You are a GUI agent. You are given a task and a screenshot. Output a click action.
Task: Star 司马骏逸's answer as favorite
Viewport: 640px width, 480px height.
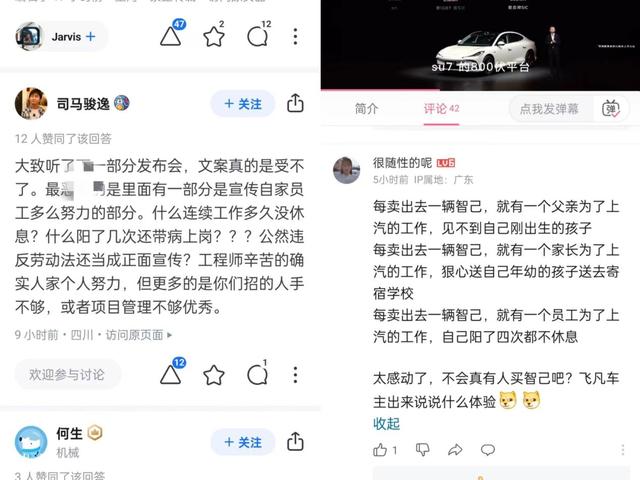click(x=214, y=375)
